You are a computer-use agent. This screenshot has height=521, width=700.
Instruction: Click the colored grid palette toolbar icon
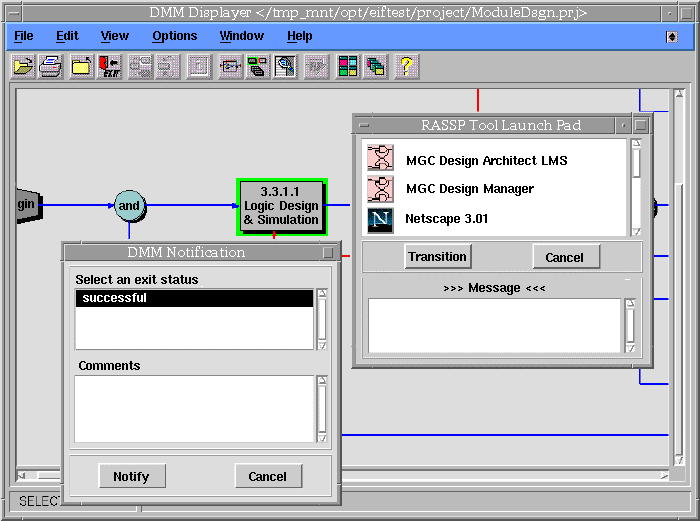[x=347, y=67]
